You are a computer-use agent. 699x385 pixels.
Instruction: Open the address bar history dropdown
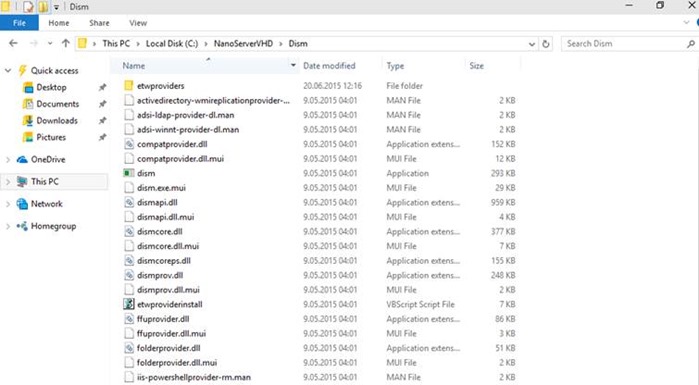[x=531, y=44]
